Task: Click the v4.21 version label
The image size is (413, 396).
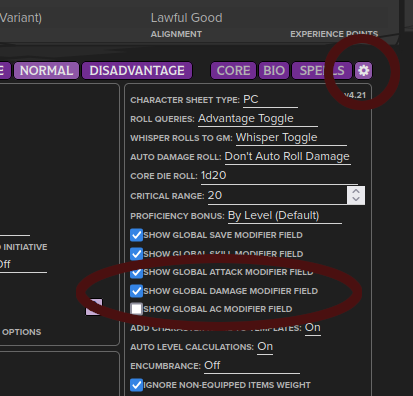Action: pos(355,95)
